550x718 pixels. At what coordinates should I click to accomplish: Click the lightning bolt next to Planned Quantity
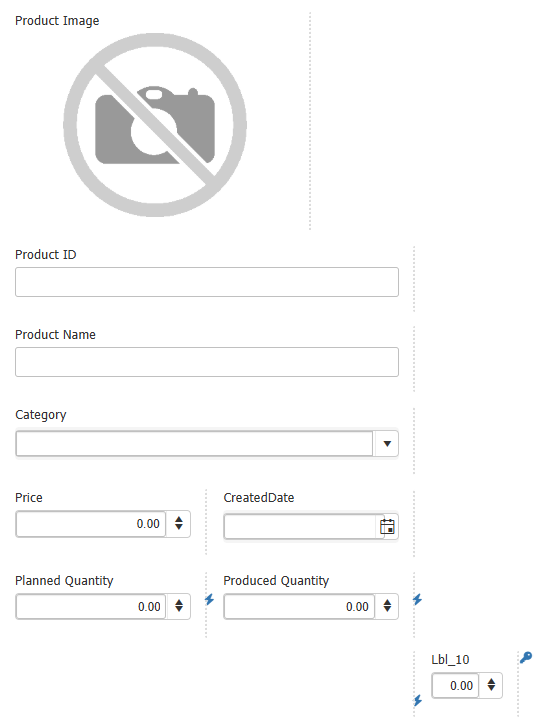coord(209,599)
